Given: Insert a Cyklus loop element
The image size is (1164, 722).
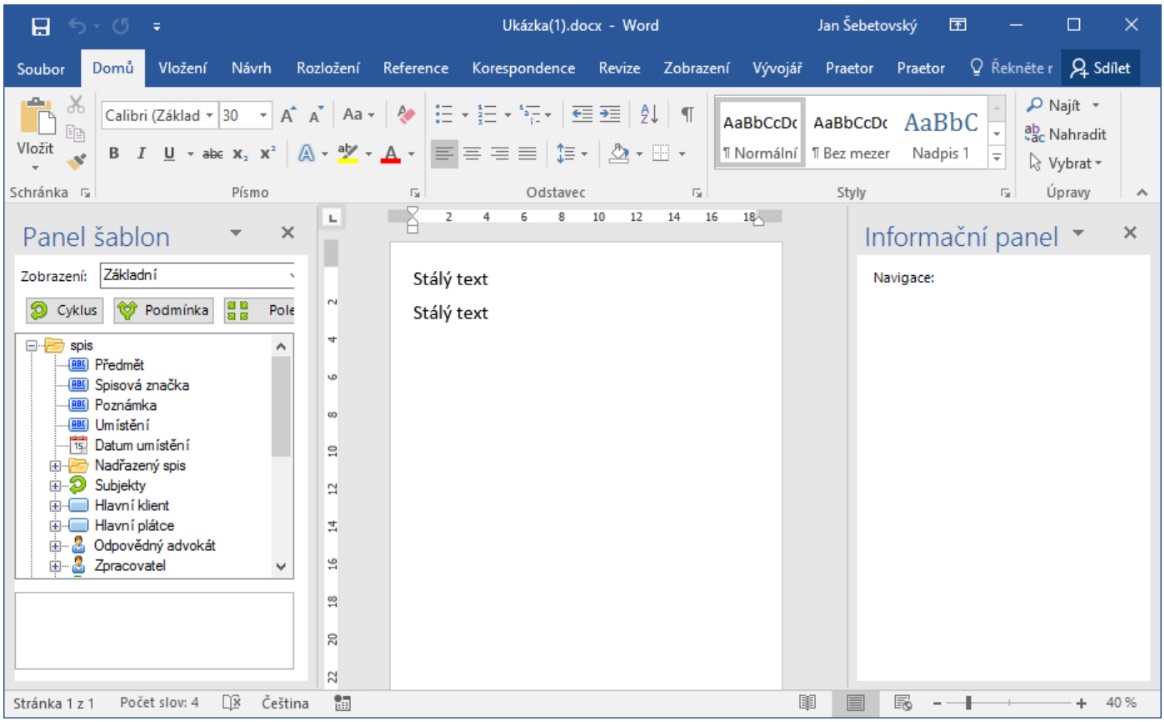Looking at the screenshot, I should pos(64,310).
